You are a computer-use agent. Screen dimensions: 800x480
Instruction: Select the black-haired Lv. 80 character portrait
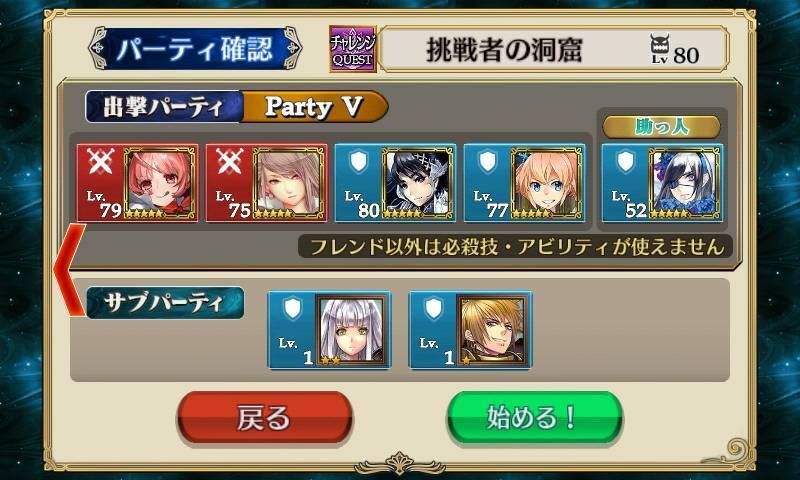(x=417, y=183)
